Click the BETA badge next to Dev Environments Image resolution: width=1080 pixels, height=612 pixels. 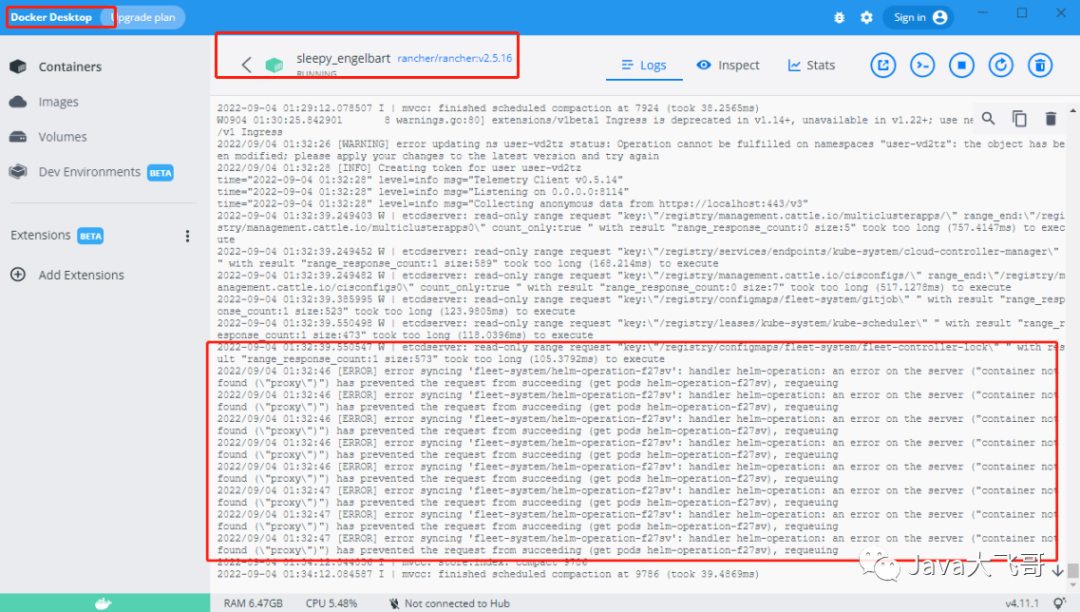(x=160, y=173)
